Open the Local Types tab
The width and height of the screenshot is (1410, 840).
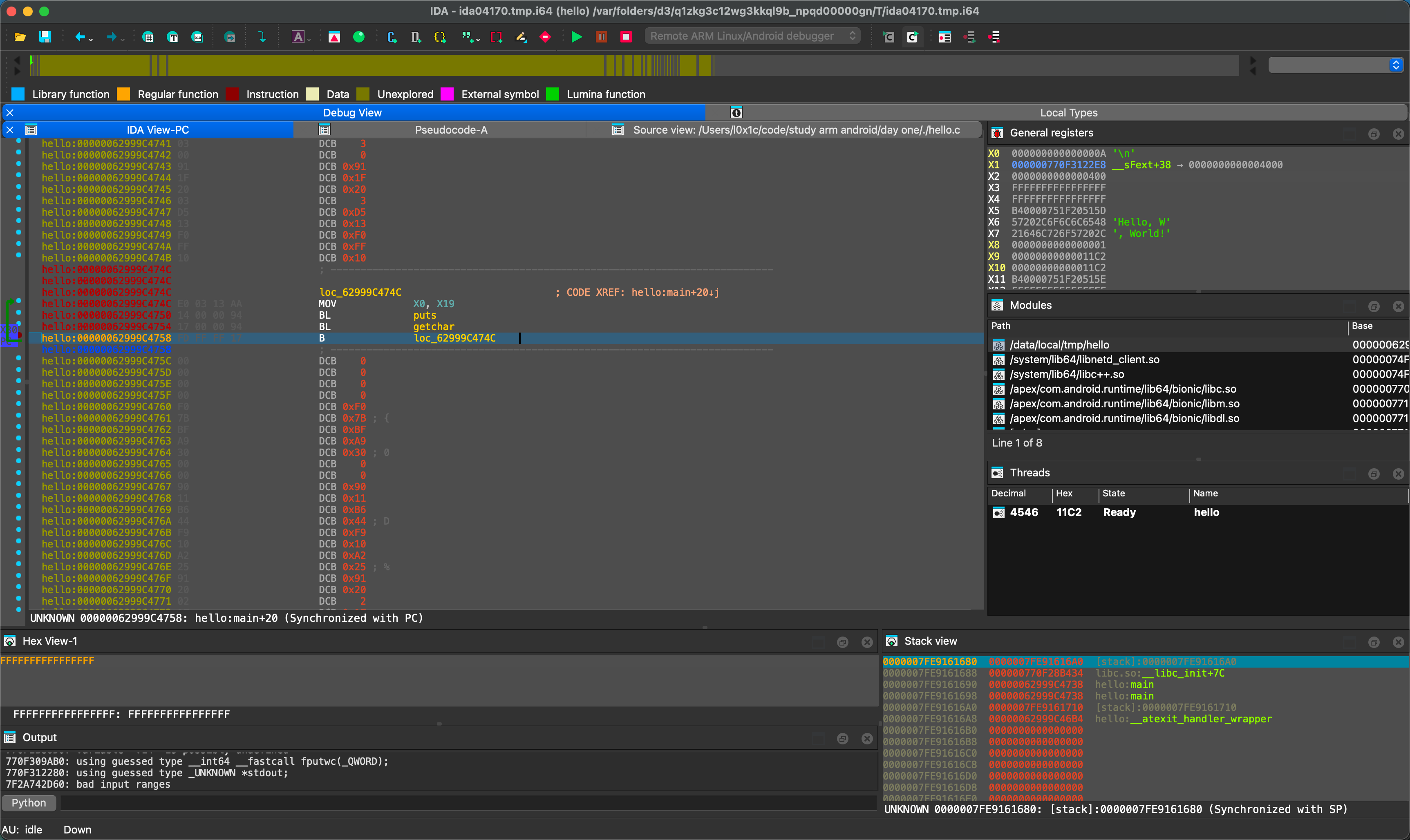[1068, 113]
